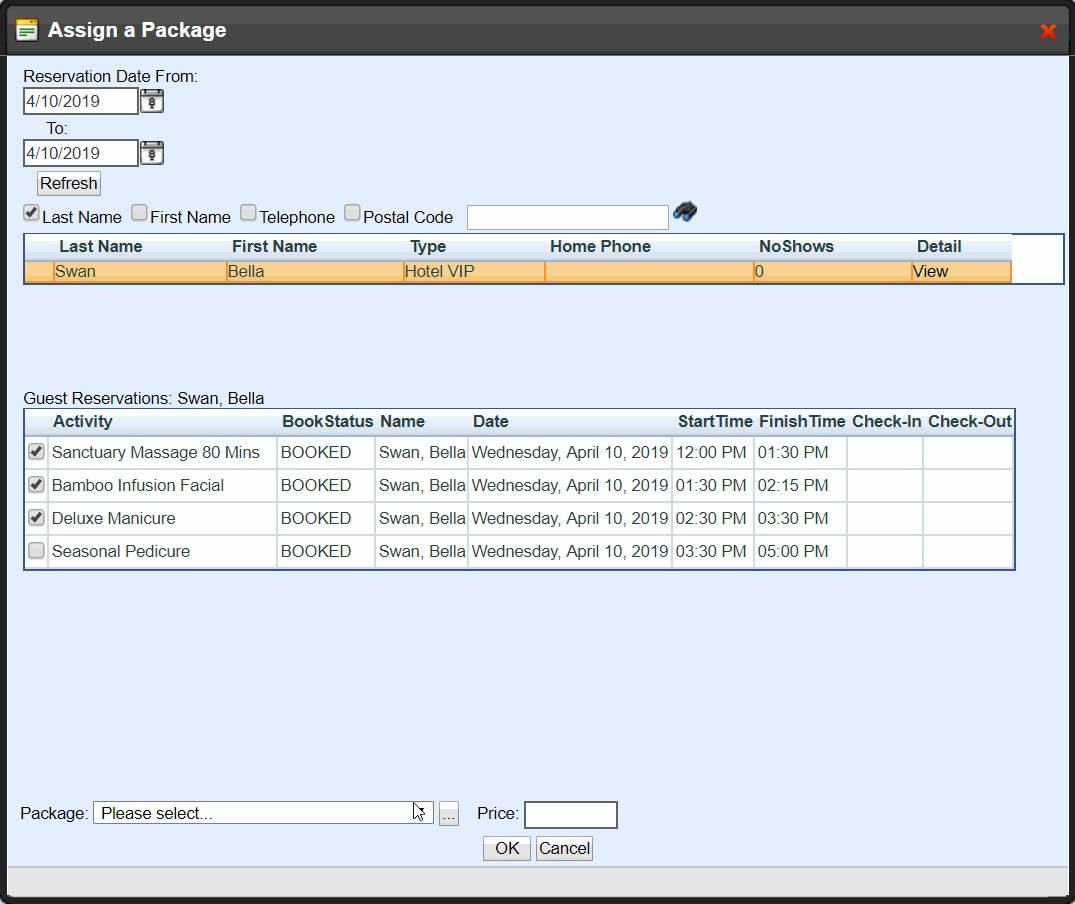Click the Activity column header

click(x=83, y=422)
